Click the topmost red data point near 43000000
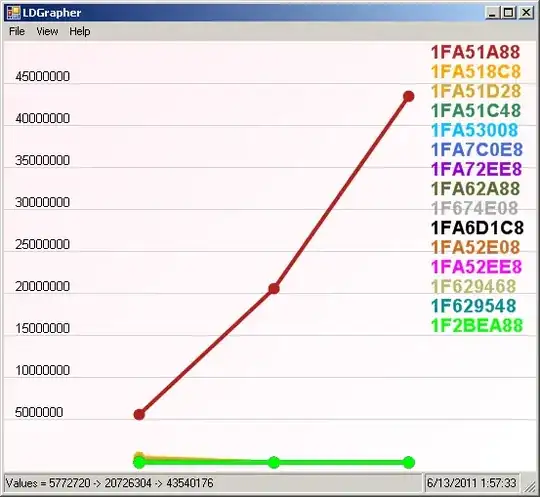 408,96
